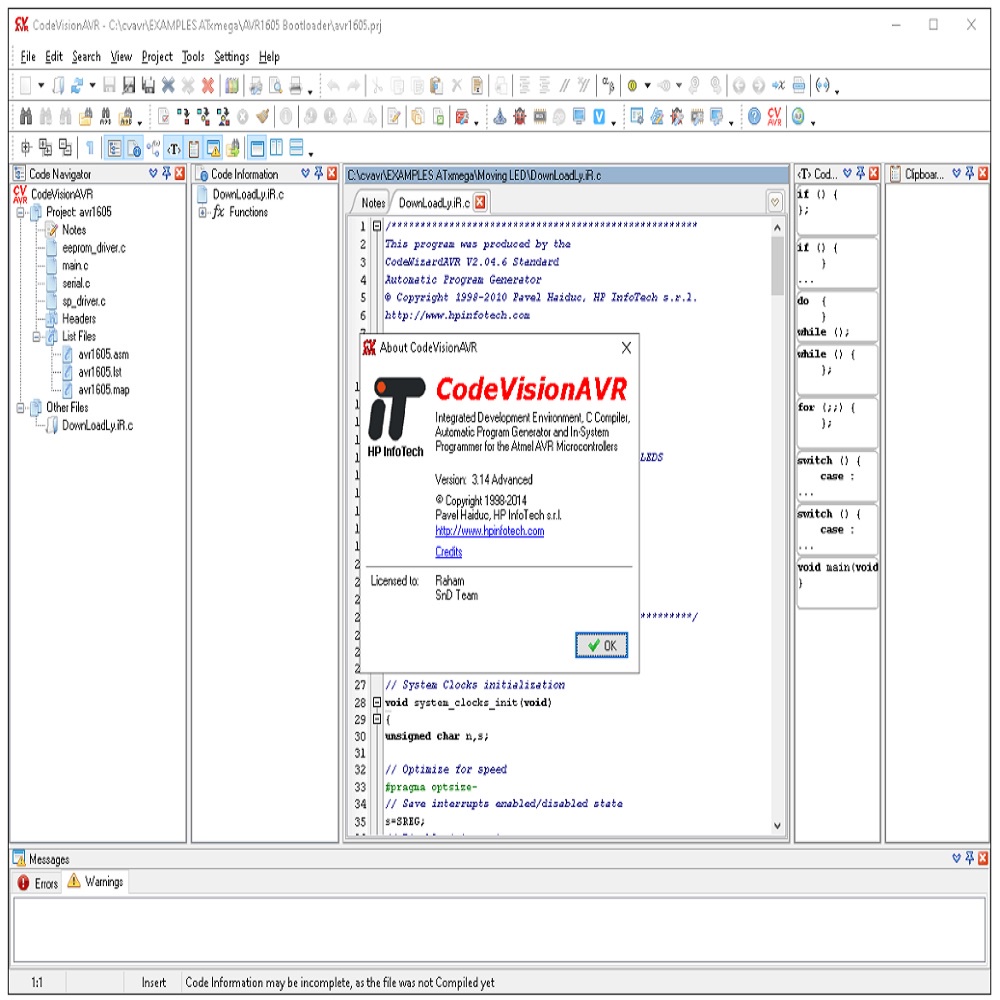Open the Code Navigator panel dropdown arrow
The image size is (1000, 1000).
pyautogui.click(x=153, y=173)
